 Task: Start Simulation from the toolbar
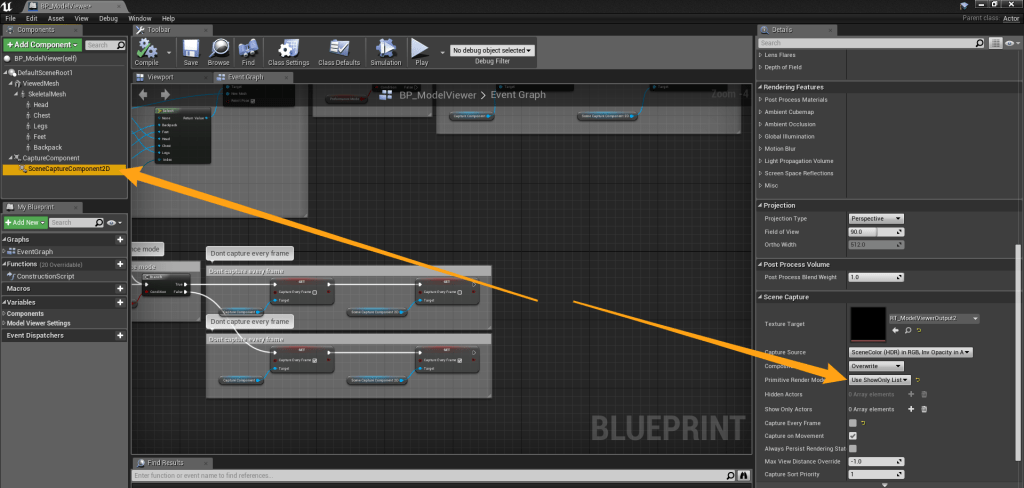[x=386, y=50]
